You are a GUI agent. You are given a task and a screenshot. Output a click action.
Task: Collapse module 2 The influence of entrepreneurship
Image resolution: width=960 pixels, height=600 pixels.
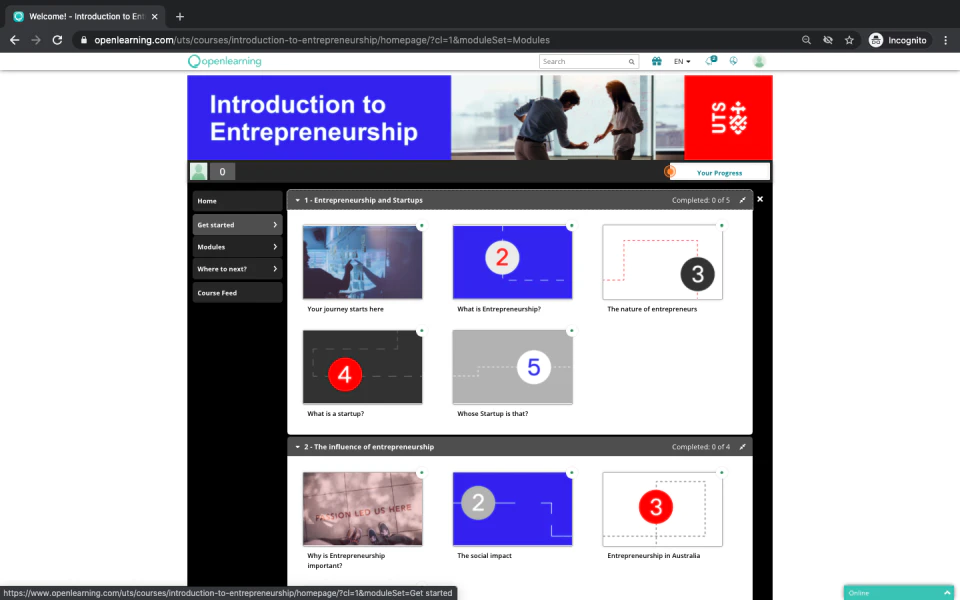298,447
